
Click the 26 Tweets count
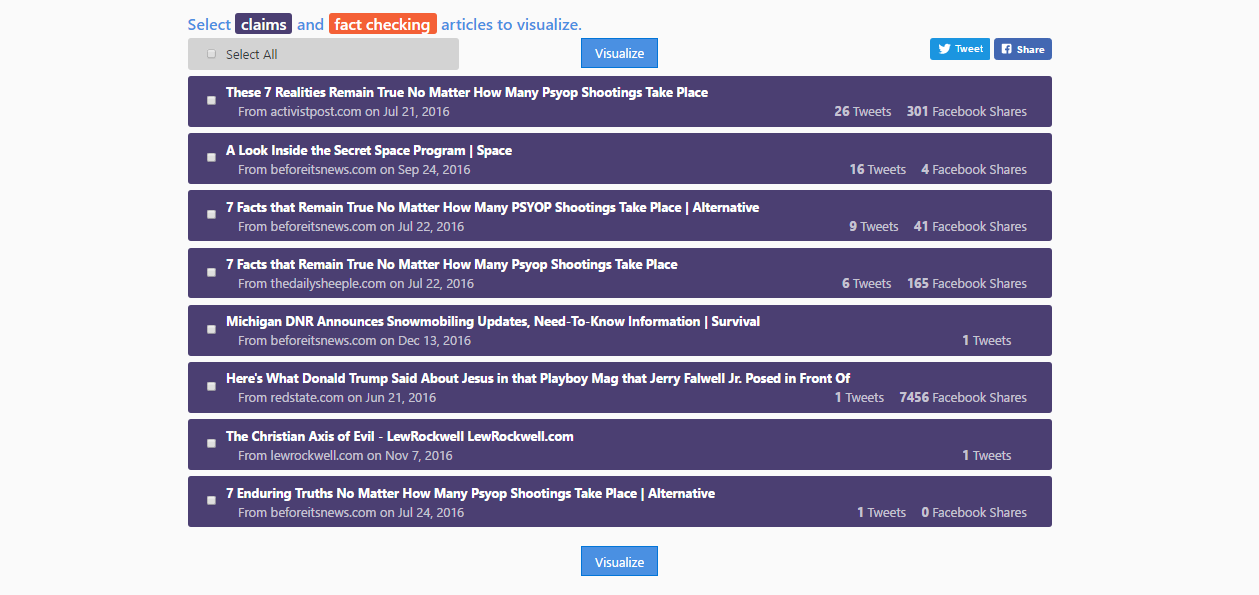coord(862,111)
